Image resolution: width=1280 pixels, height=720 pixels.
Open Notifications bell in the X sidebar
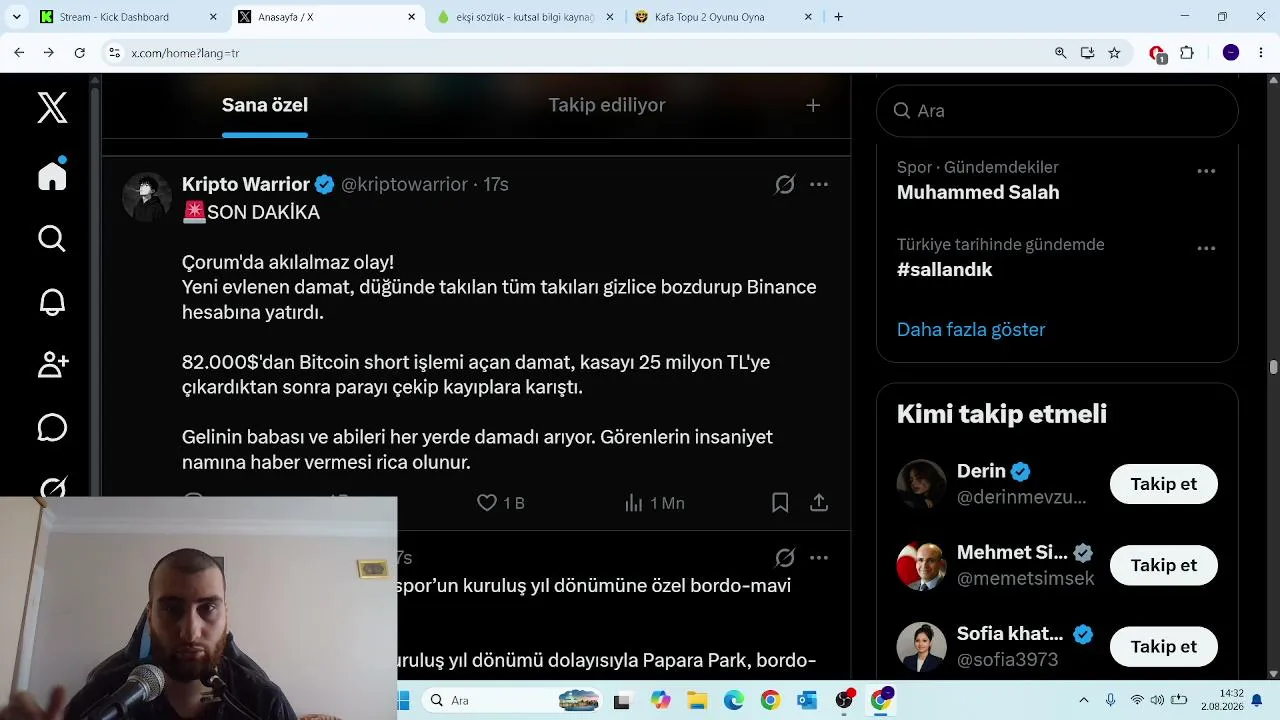coord(52,302)
